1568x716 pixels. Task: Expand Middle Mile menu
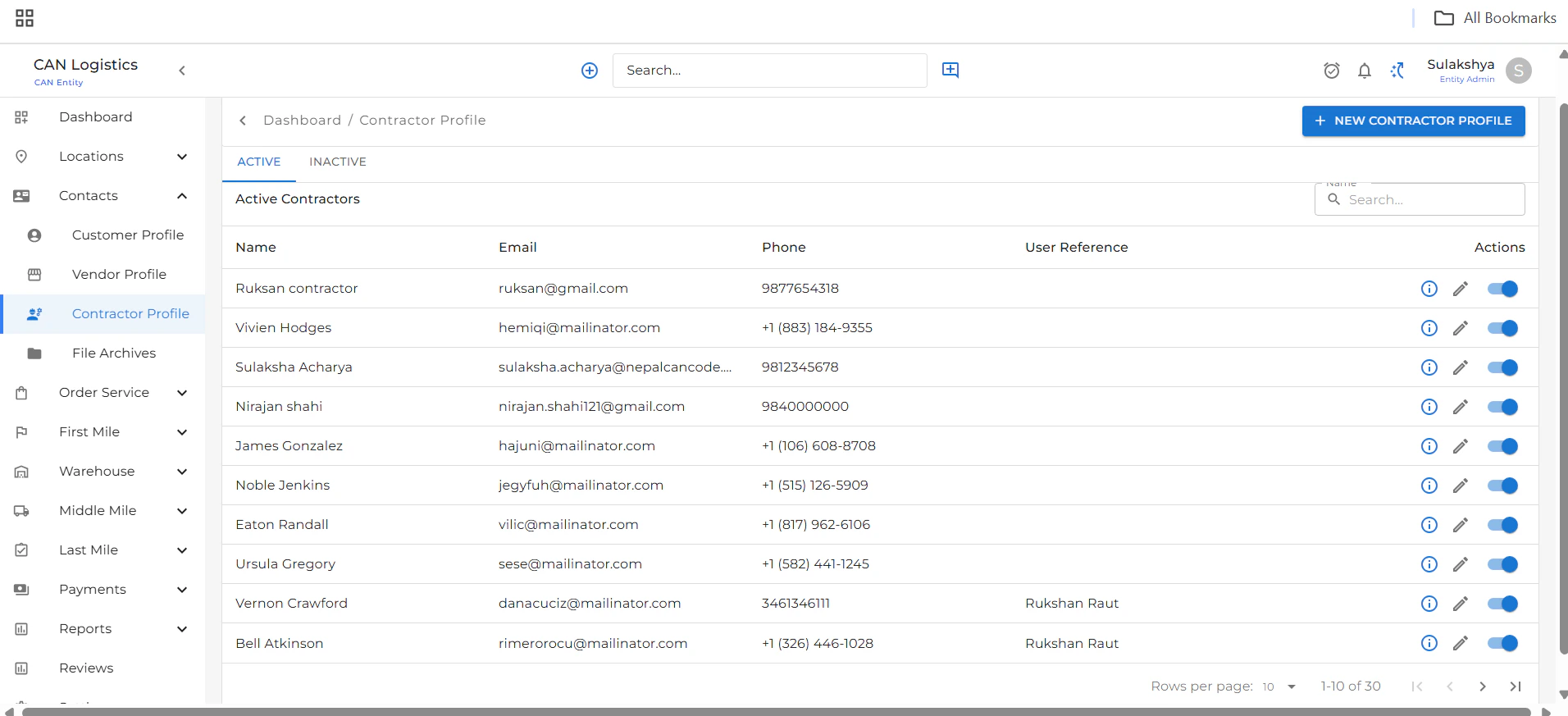coord(103,511)
